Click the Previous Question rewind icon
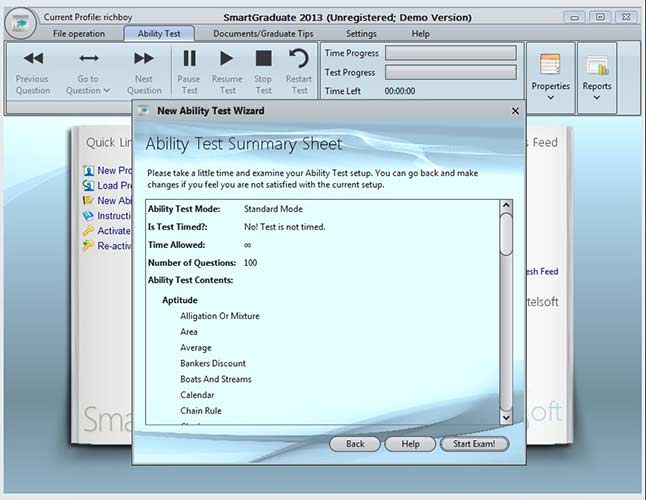This screenshot has width=646, height=500. [x=33, y=58]
